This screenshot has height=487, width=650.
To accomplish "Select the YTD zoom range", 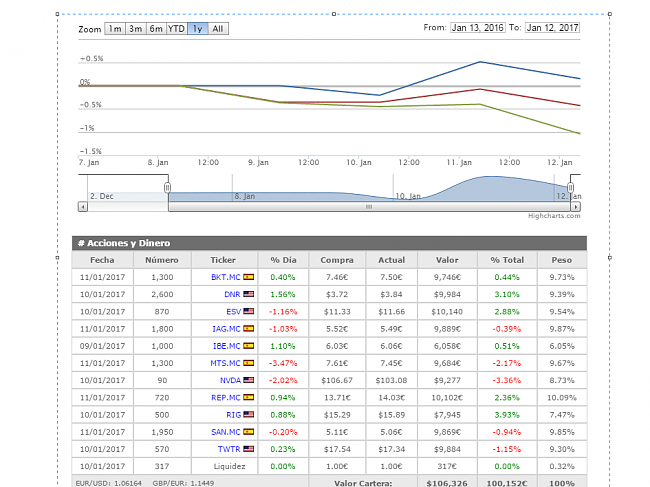I will (x=177, y=29).
